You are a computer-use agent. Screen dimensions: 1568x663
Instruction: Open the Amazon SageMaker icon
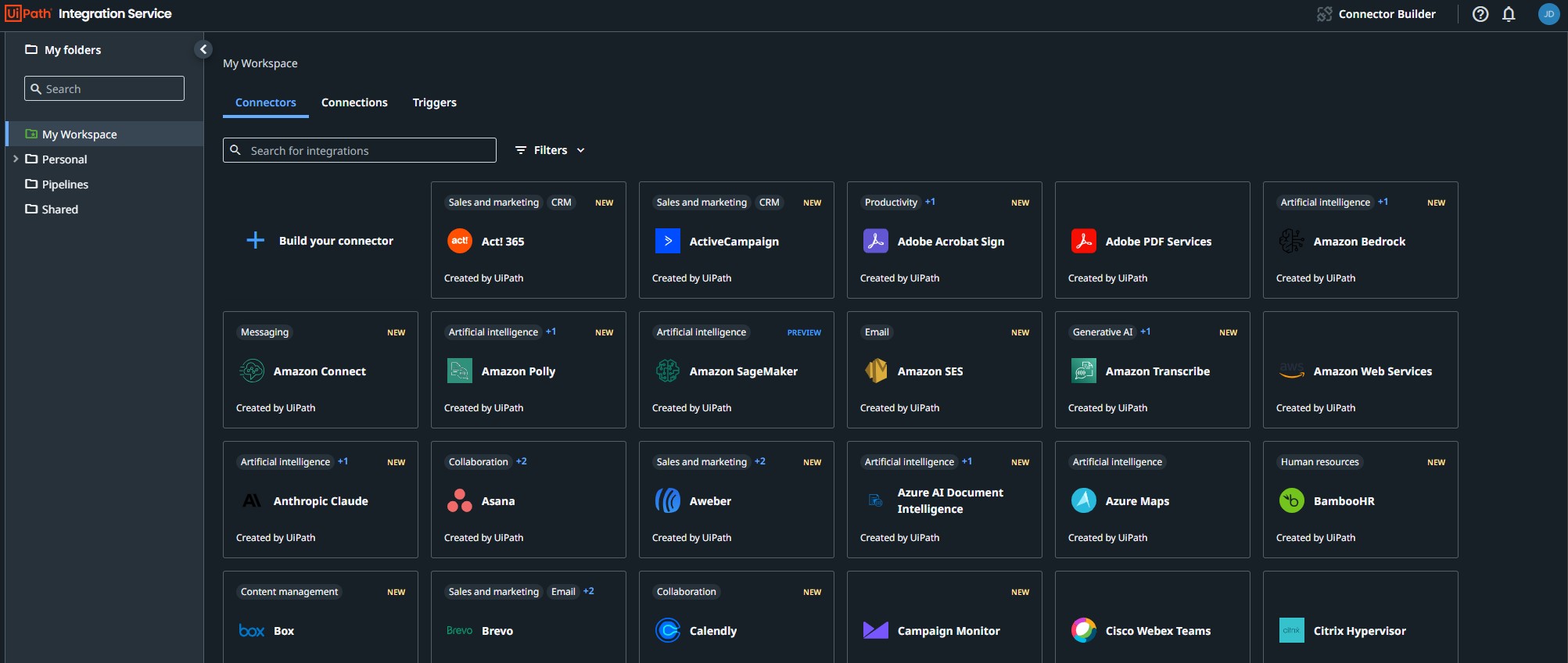[668, 371]
